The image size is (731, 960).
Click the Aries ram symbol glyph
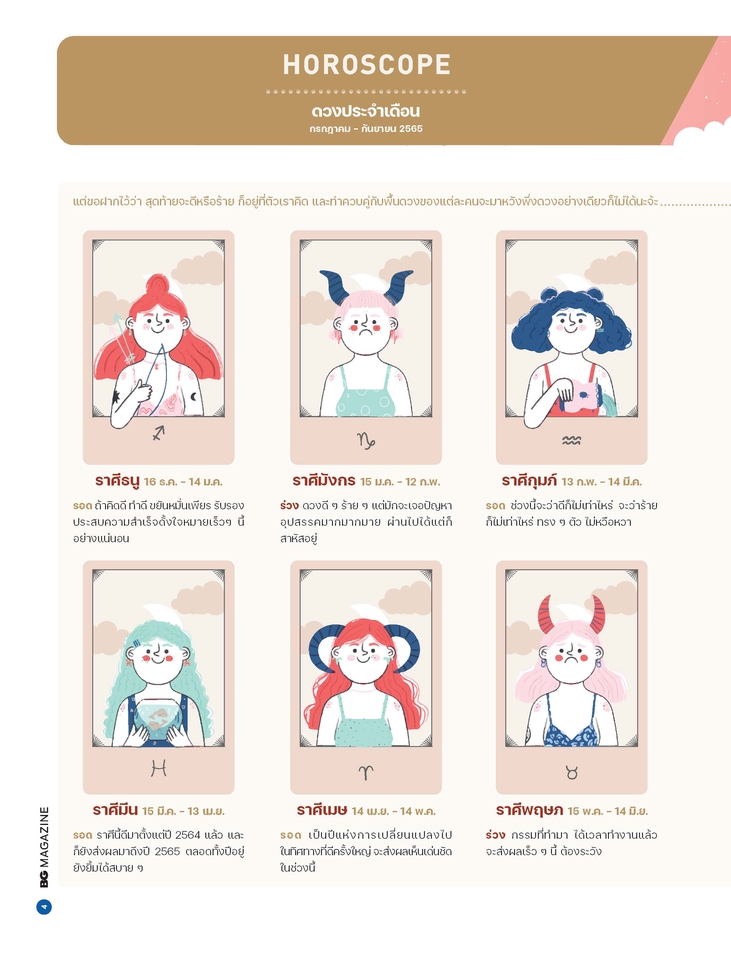point(366,773)
